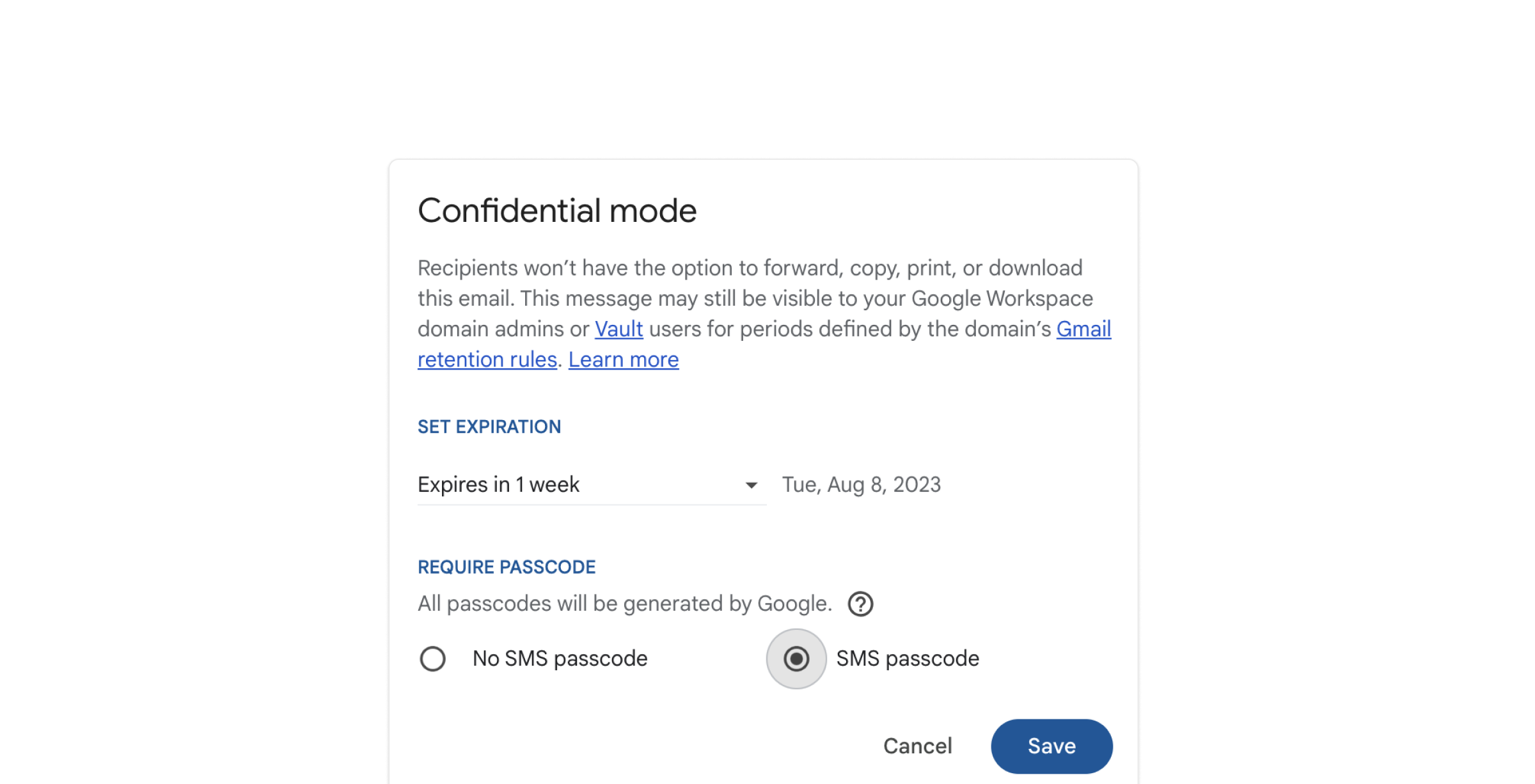Click the expiration dropdown arrow
The image size is (1535, 784).
pos(752,485)
